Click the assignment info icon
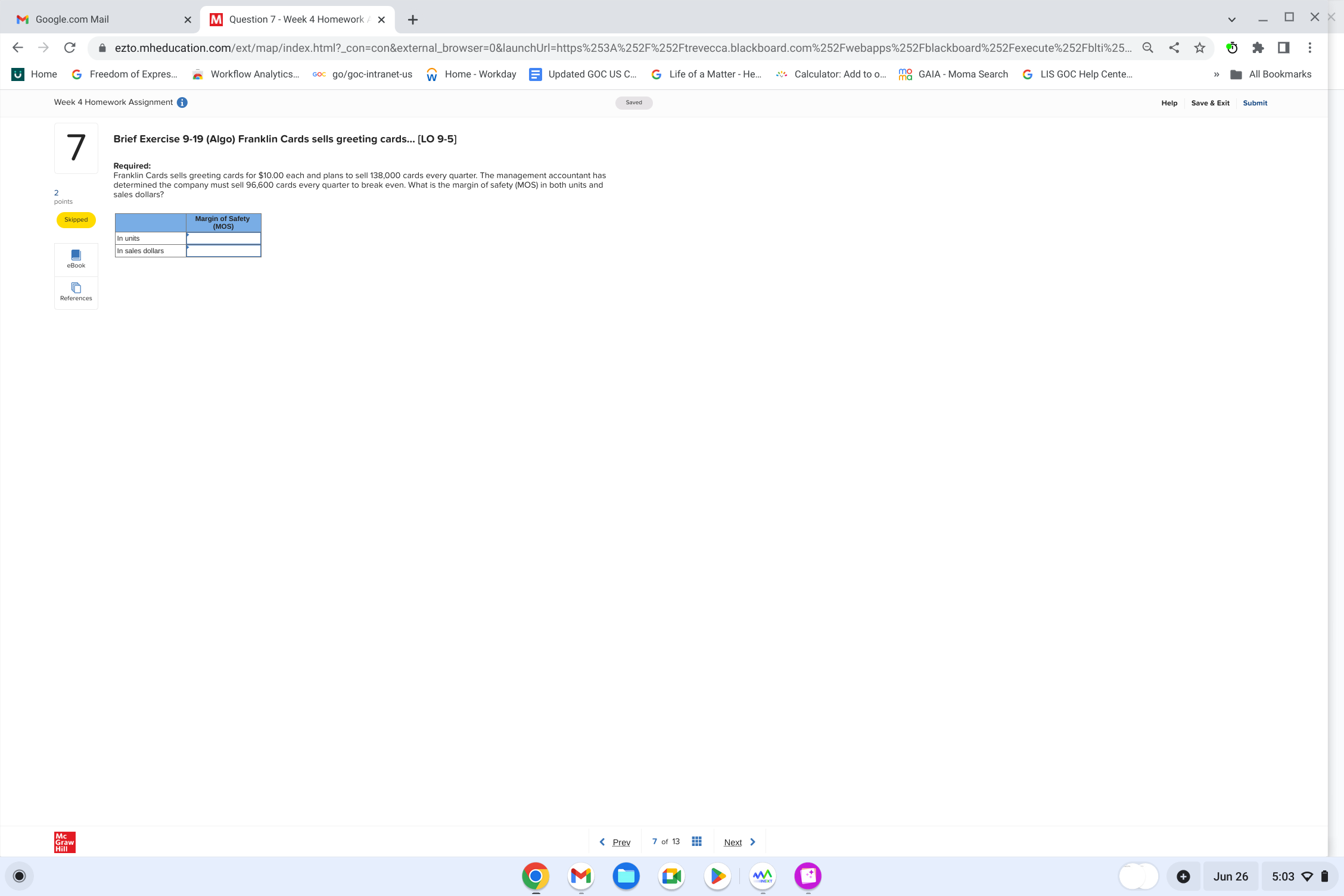Viewport: 1344px width, 896px height. 182,102
